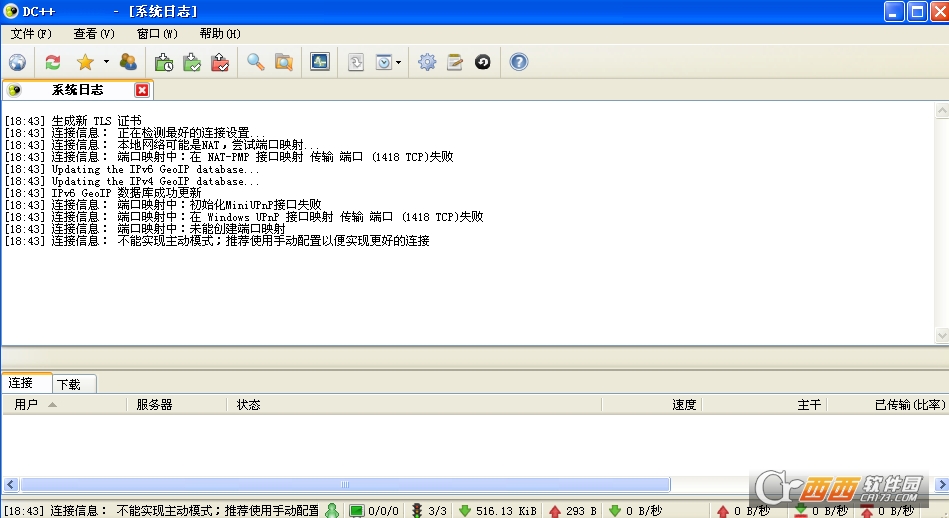Viewport: 949px width, 518px height.
Task: Open the Users icon in toolbar
Action: tap(128, 62)
